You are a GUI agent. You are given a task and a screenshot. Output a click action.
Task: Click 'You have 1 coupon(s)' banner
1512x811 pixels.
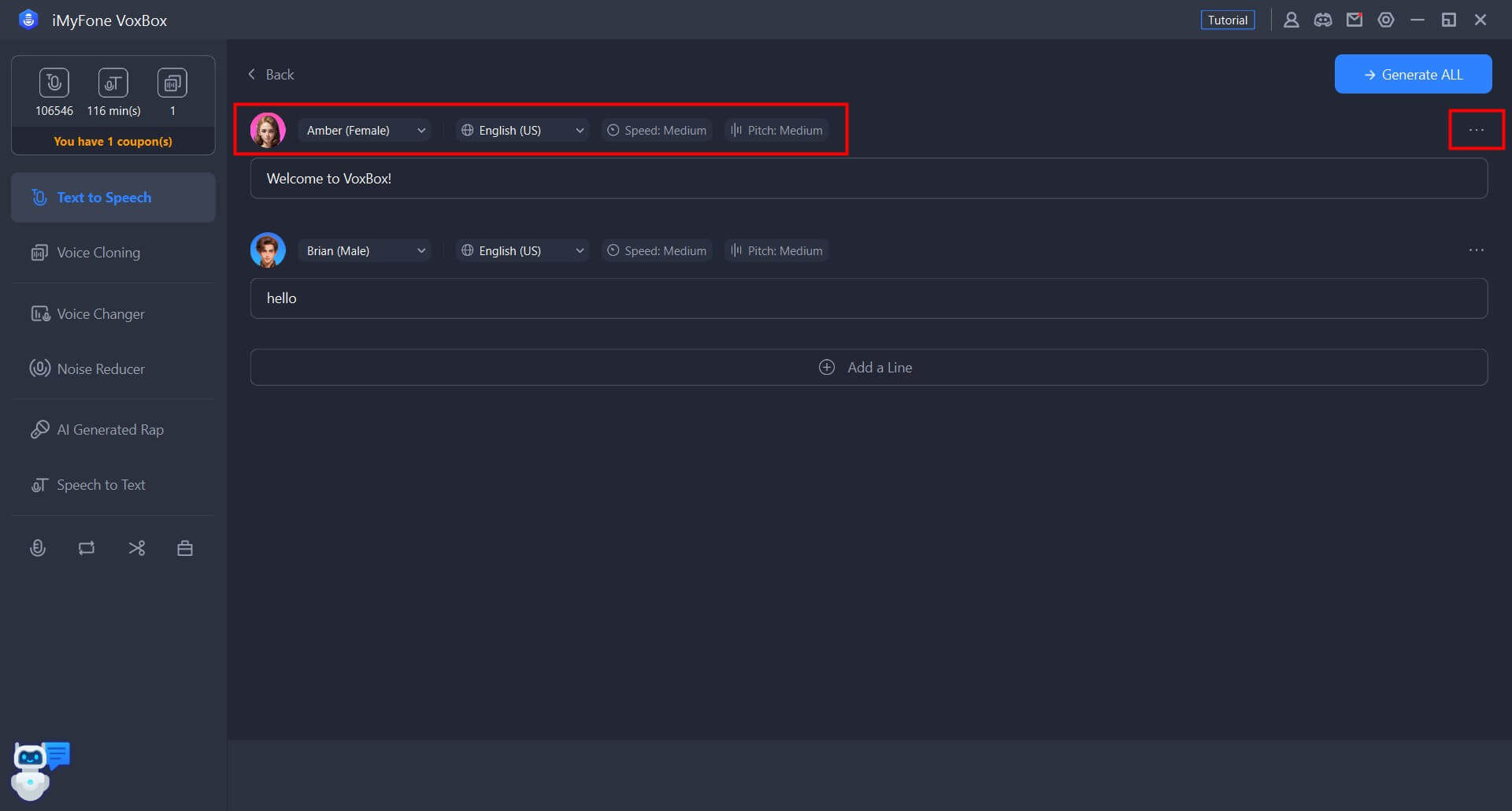tap(113, 142)
